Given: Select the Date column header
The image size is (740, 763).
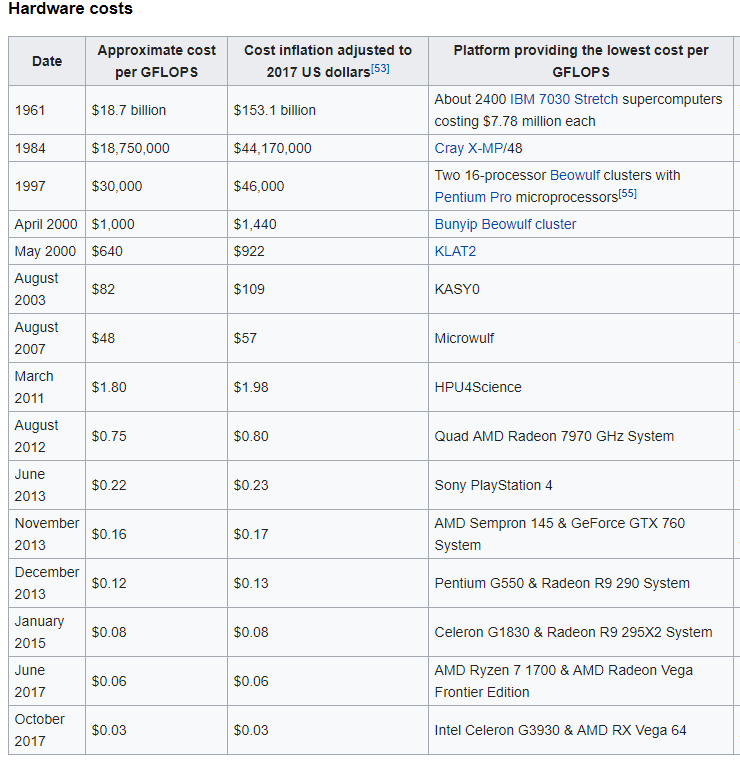Looking at the screenshot, I should (47, 61).
